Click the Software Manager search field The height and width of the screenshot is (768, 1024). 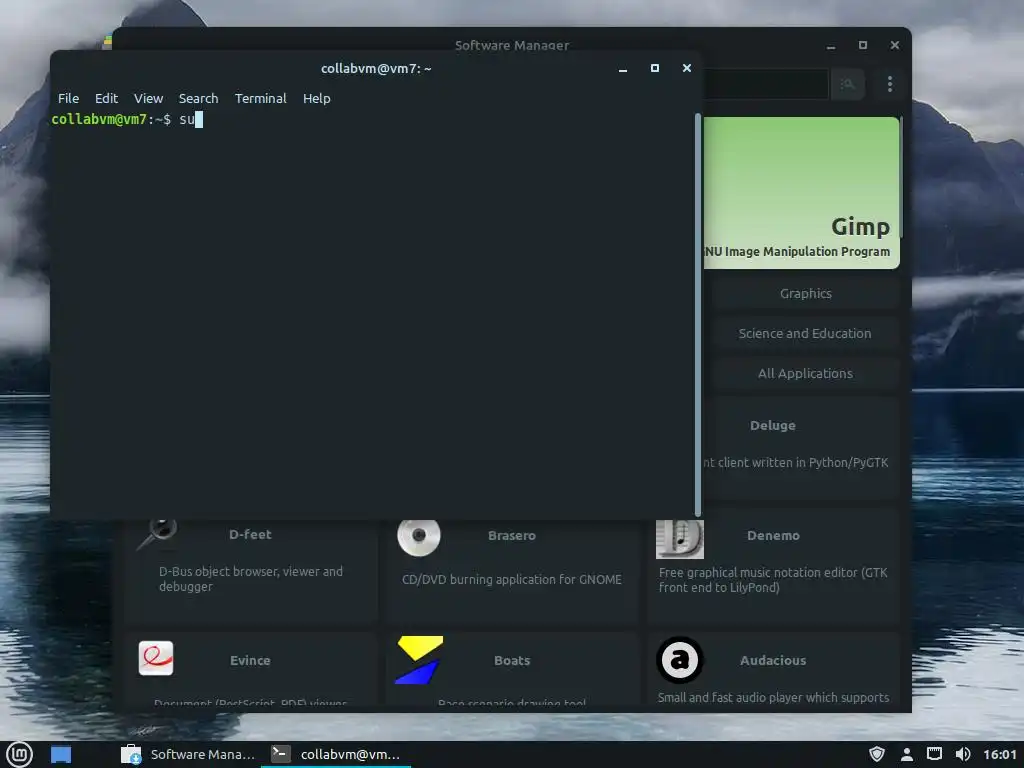(x=765, y=84)
